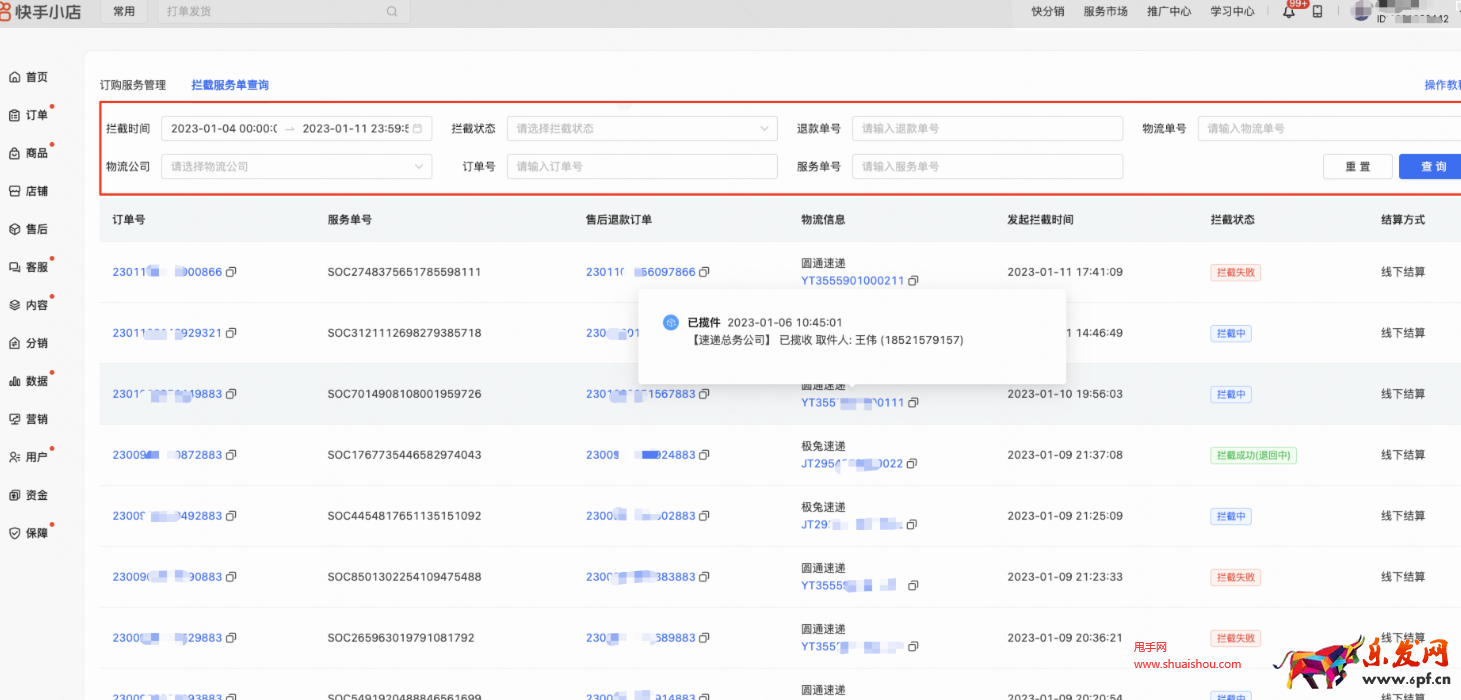Expand the 拦截状态 dropdown

pyautogui.click(x=641, y=129)
